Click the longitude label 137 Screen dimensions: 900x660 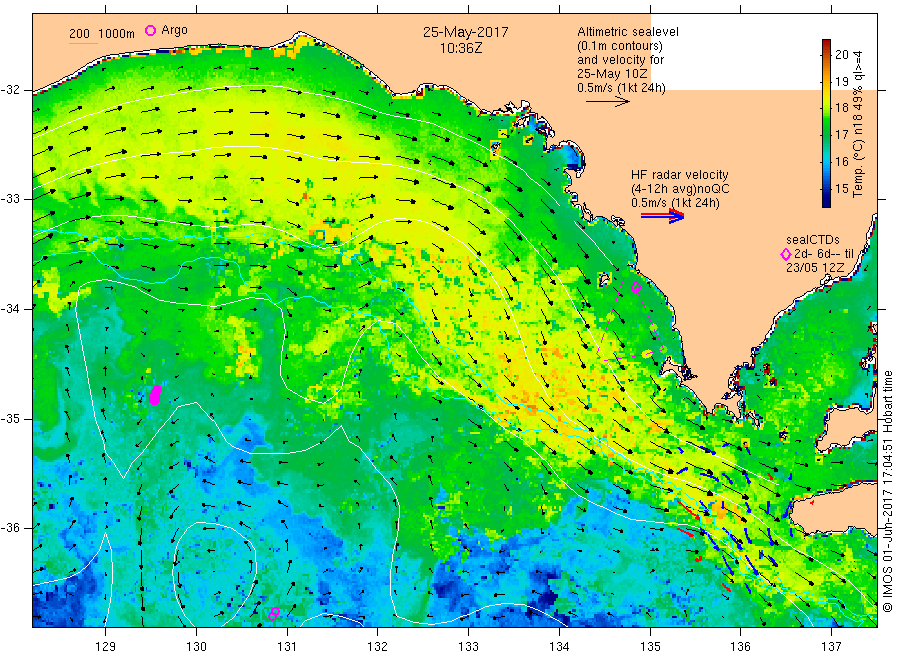point(831,647)
